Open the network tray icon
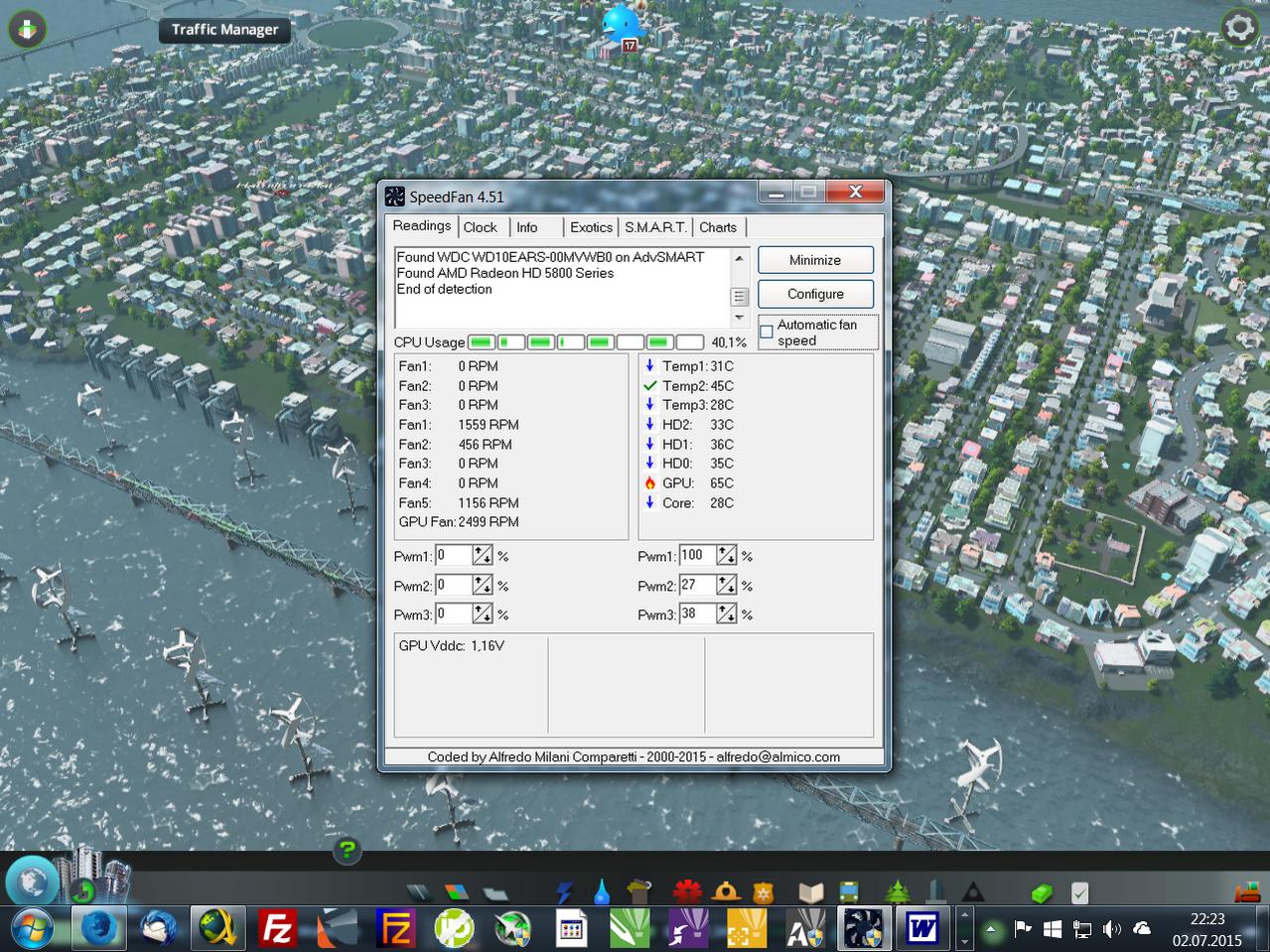This screenshot has width=1270, height=952. [1082, 929]
